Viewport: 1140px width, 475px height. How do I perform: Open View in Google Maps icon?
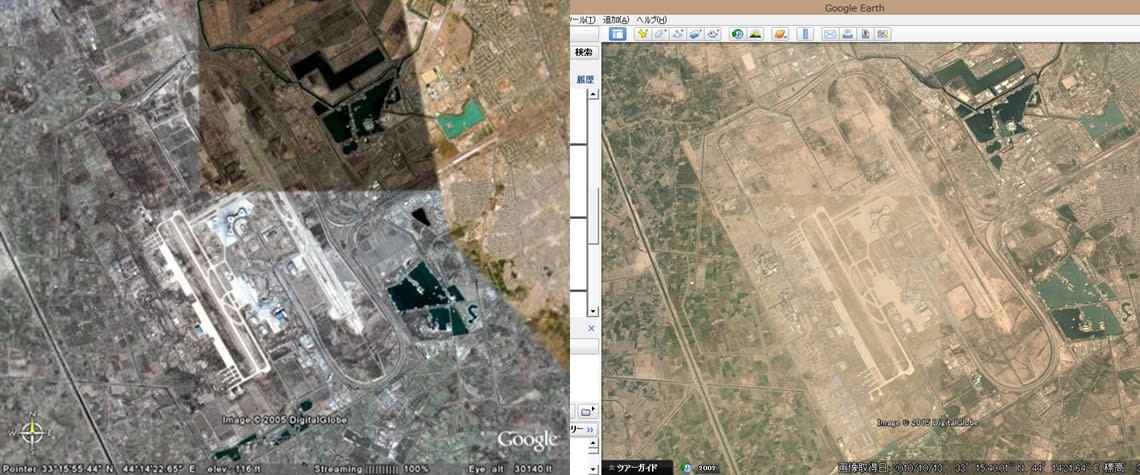883,33
